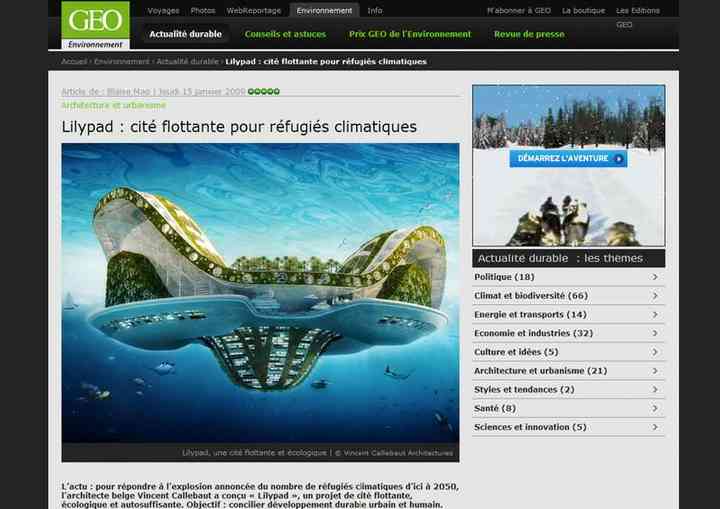Click the current page breadcrumb 'Lilypad : cité flottante'
Screen dimensions: 720x509
click(x=326, y=61)
